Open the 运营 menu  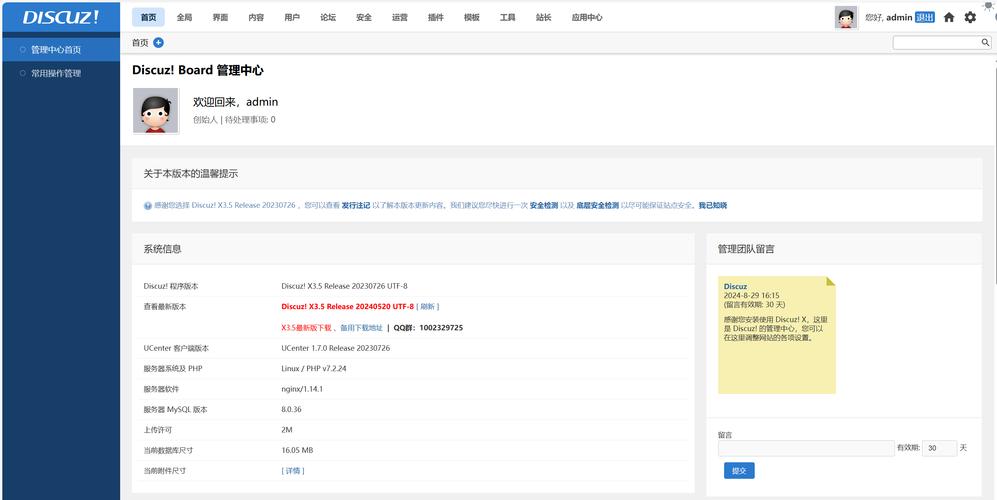[x=400, y=17]
